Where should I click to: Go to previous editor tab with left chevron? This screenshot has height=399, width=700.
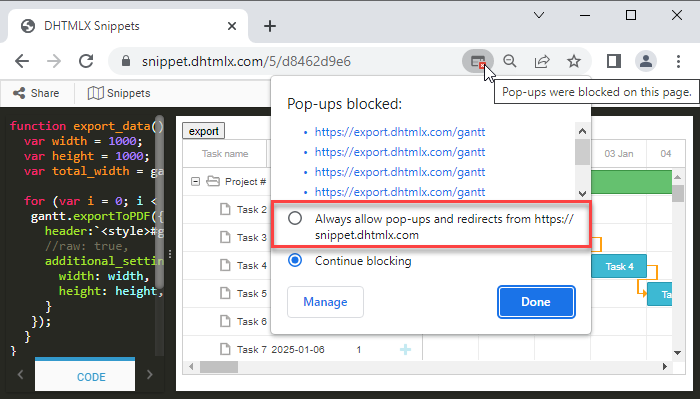20,375
